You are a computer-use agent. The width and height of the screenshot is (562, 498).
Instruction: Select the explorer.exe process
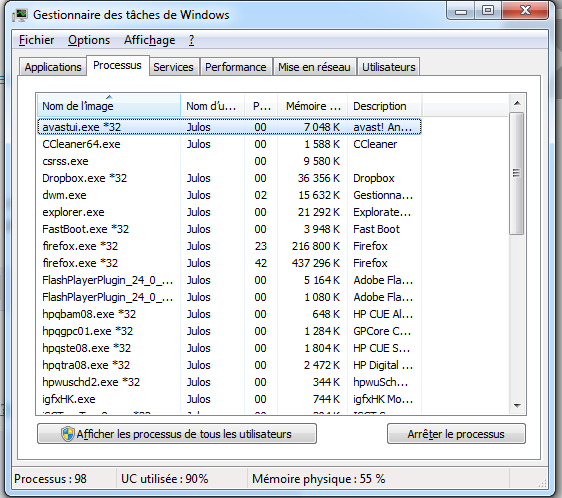click(229, 212)
